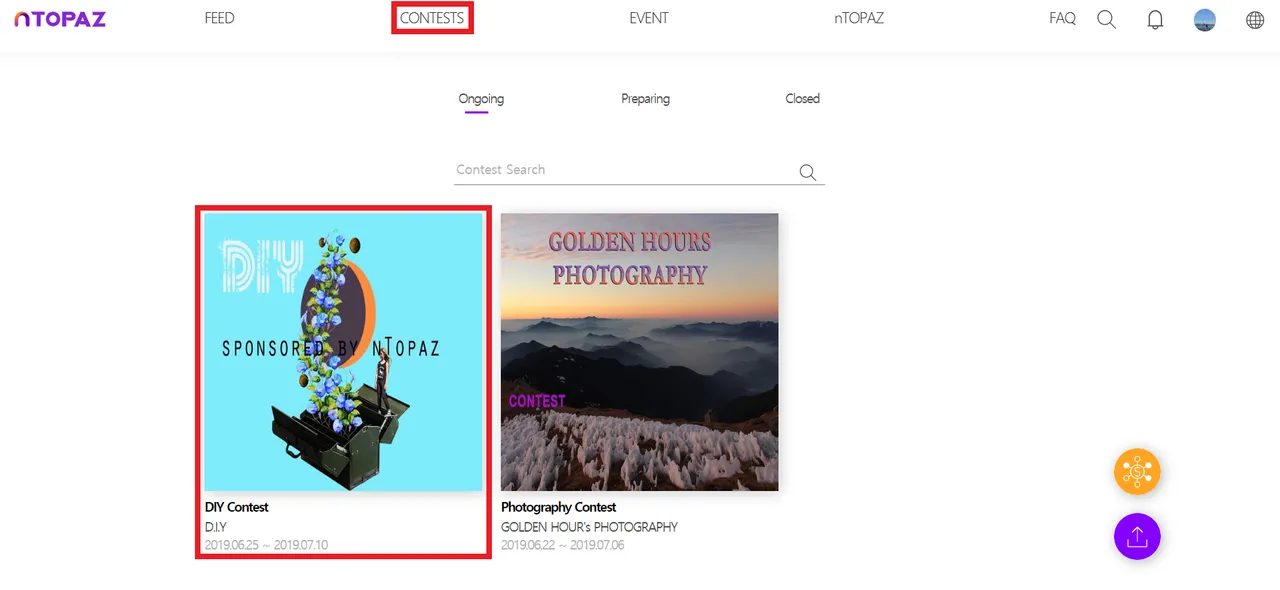
Task: Click the date 2019.06.25 ~ 2019.07.10
Action: [266, 545]
